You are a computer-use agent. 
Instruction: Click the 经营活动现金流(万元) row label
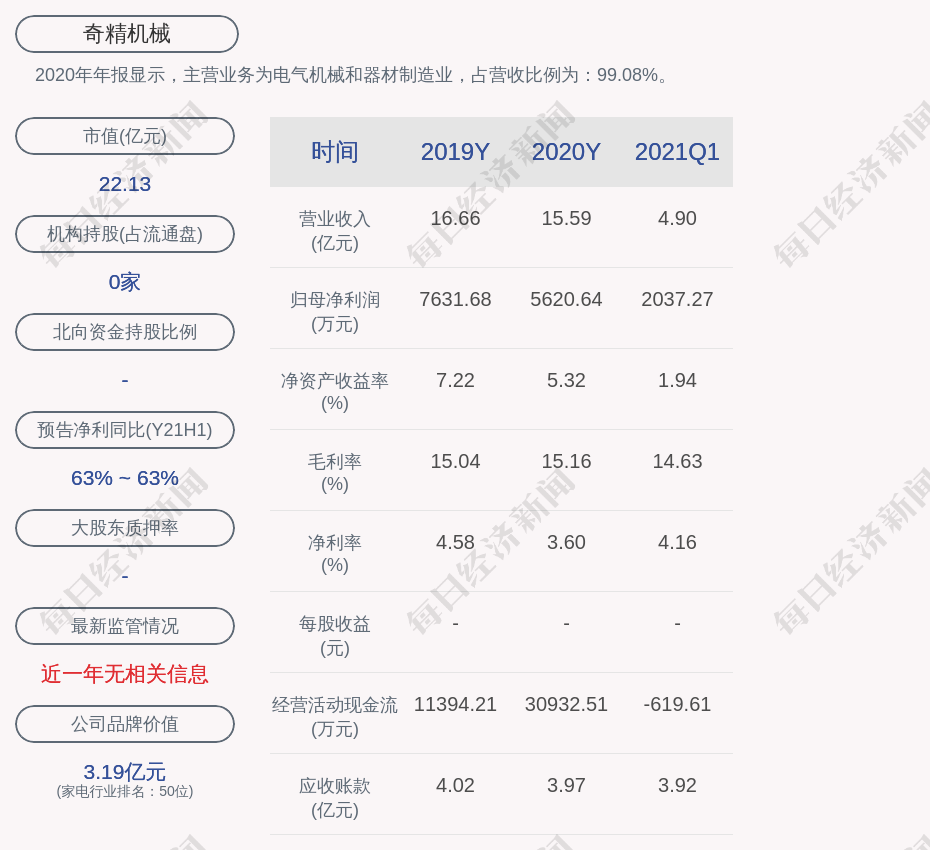(335, 717)
